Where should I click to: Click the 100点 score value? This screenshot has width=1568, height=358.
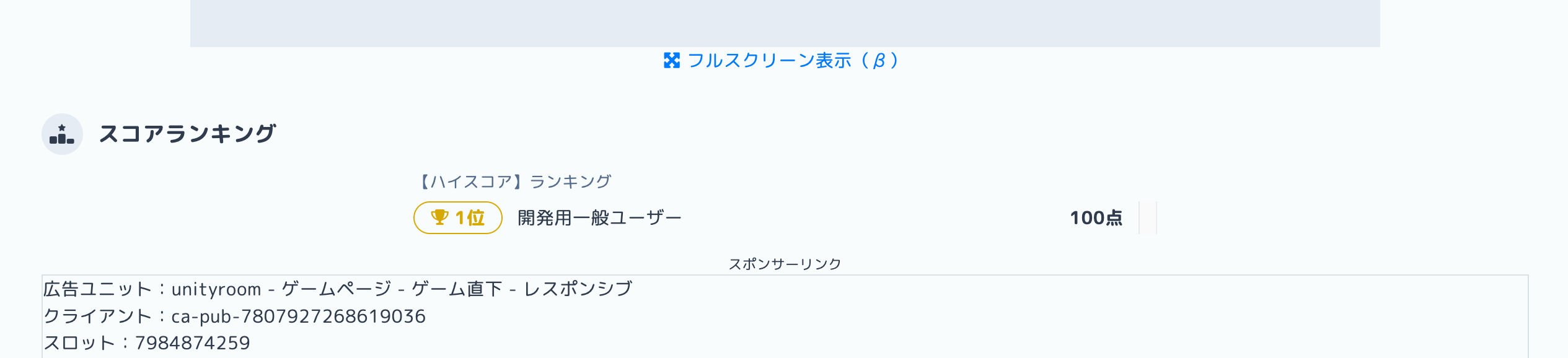click(1096, 218)
